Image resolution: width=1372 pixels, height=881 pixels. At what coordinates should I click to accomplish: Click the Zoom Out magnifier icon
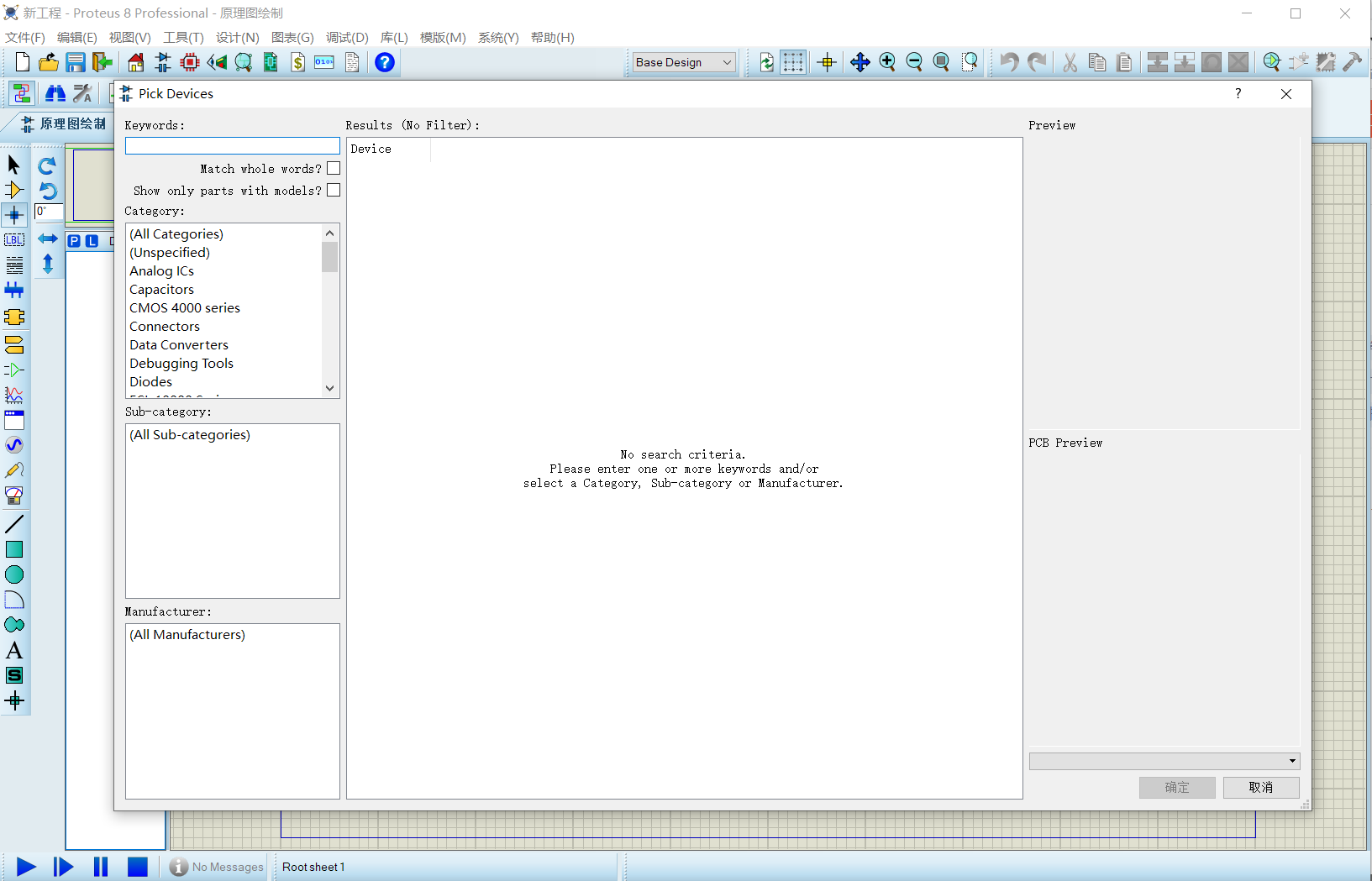pyautogui.click(x=914, y=62)
